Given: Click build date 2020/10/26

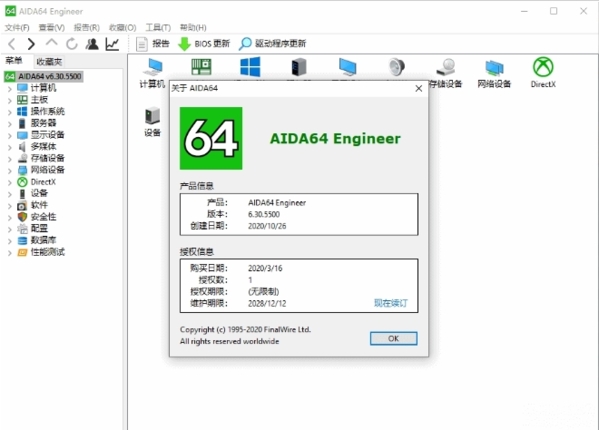Looking at the screenshot, I should click(x=267, y=226).
